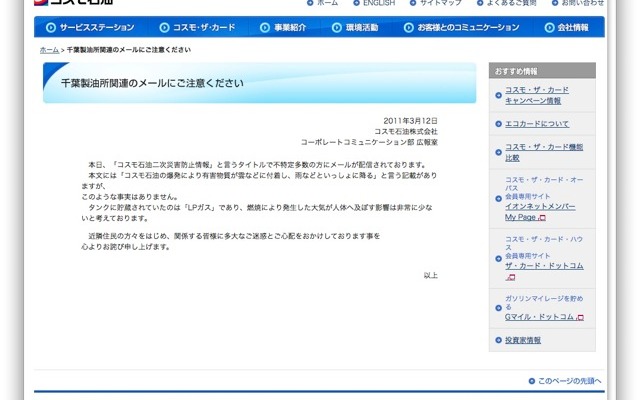This screenshot has width=640, height=400.
Task: Click the arrow icon beside コスモ・ザ・カード nav
Action: click(x=164, y=27)
